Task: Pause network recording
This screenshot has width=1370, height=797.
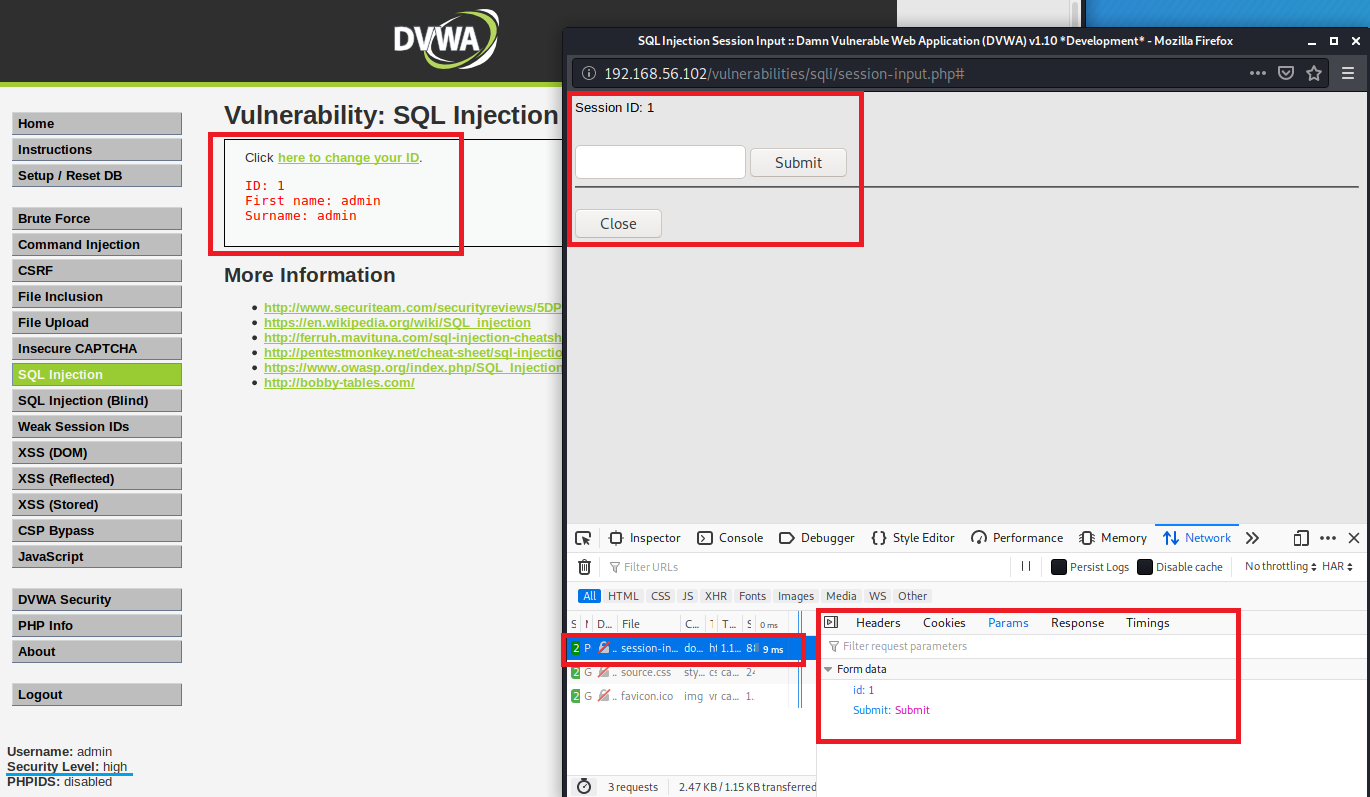Action: coord(1026,567)
